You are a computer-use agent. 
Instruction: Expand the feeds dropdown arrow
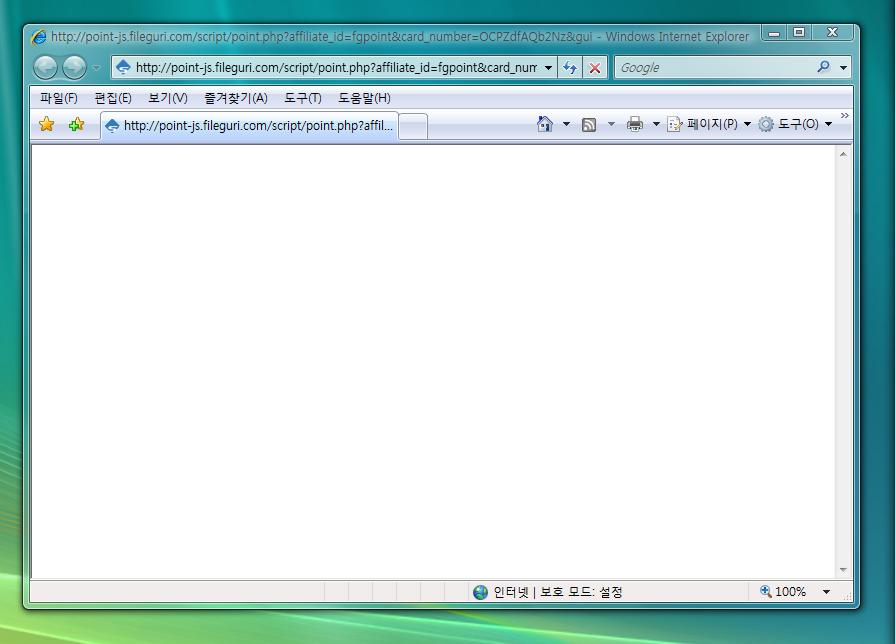pos(611,124)
